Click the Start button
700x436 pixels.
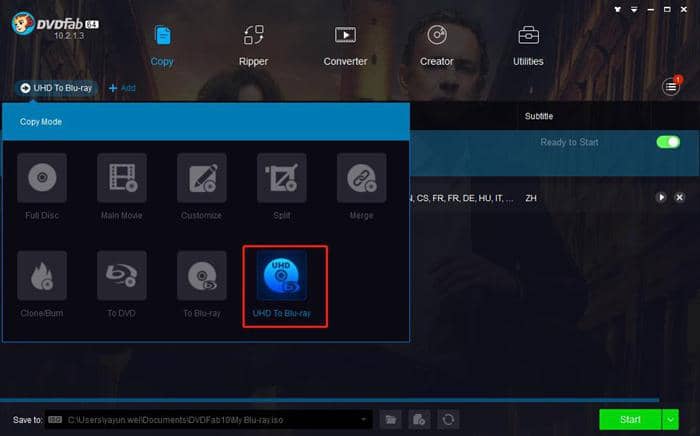(x=630, y=419)
